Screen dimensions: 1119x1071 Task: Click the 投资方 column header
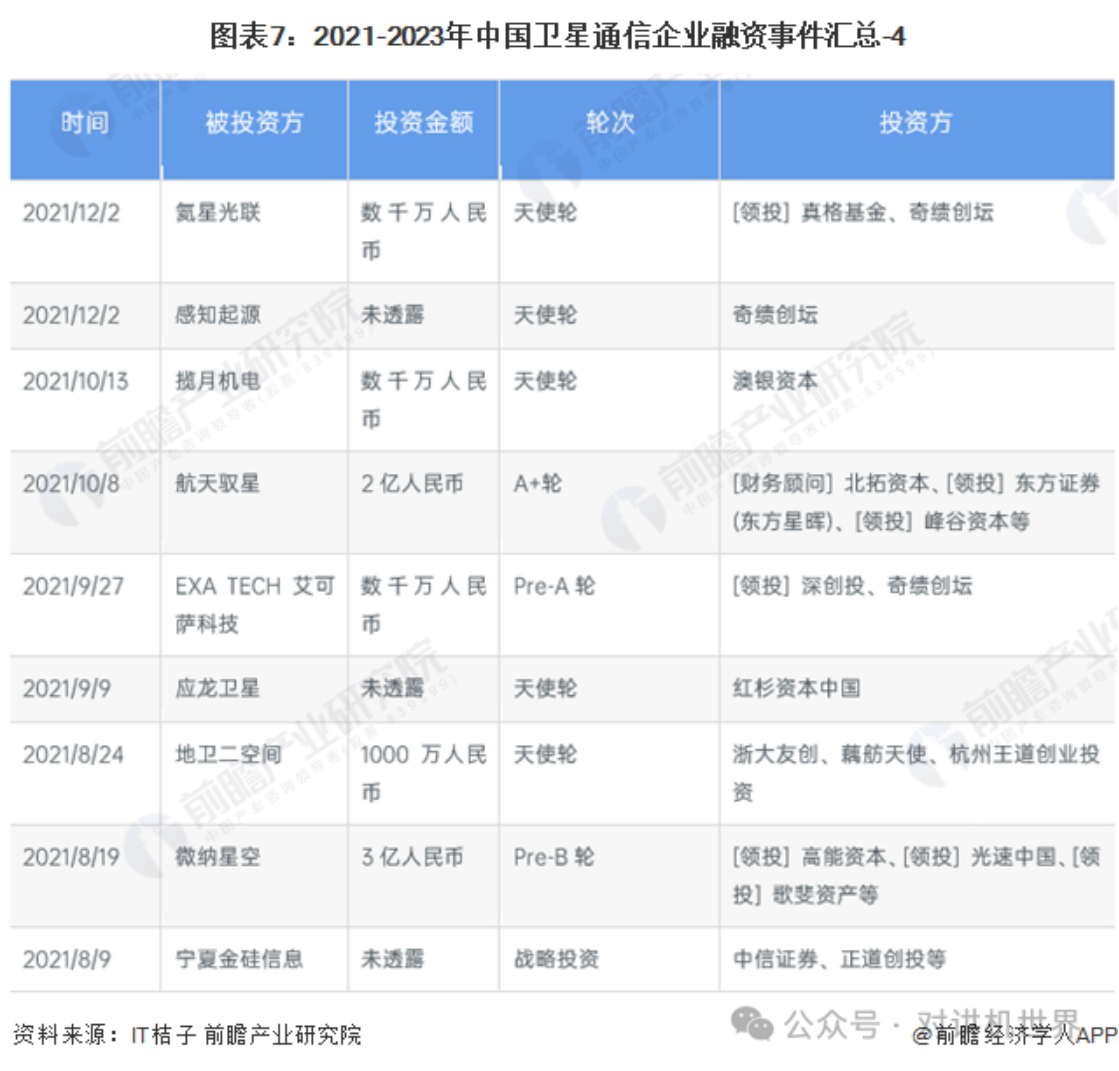[x=915, y=124]
